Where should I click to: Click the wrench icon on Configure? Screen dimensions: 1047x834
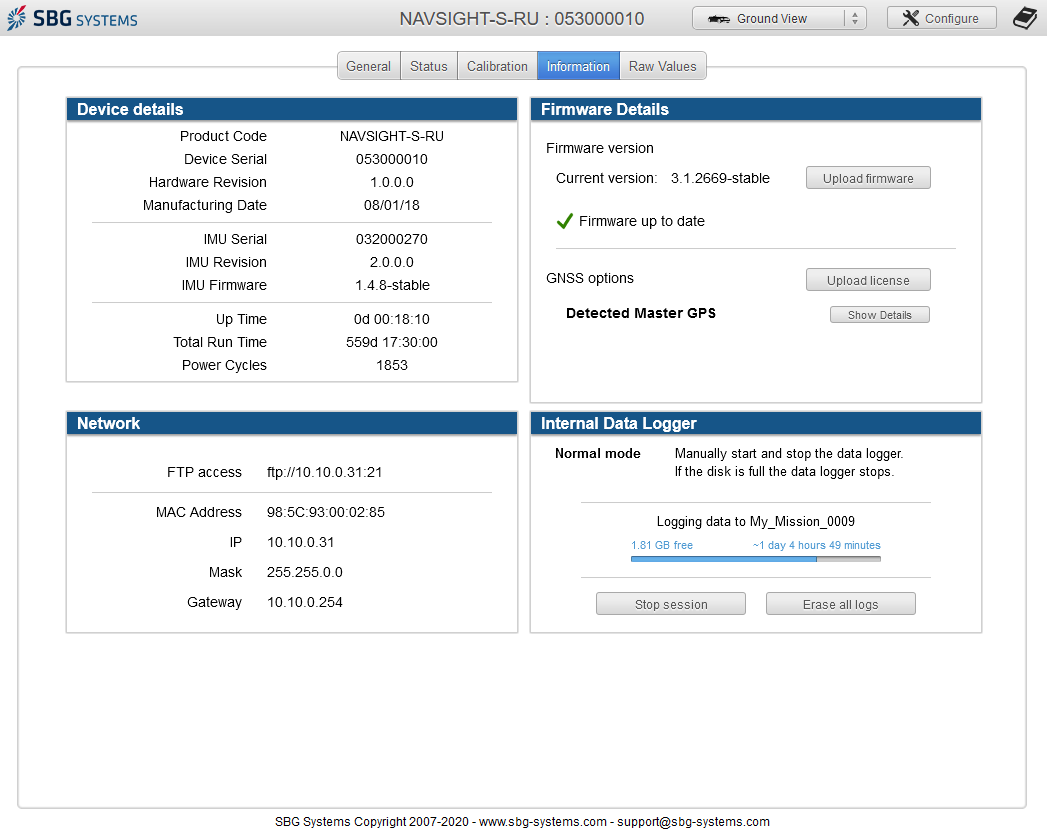pos(910,18)
